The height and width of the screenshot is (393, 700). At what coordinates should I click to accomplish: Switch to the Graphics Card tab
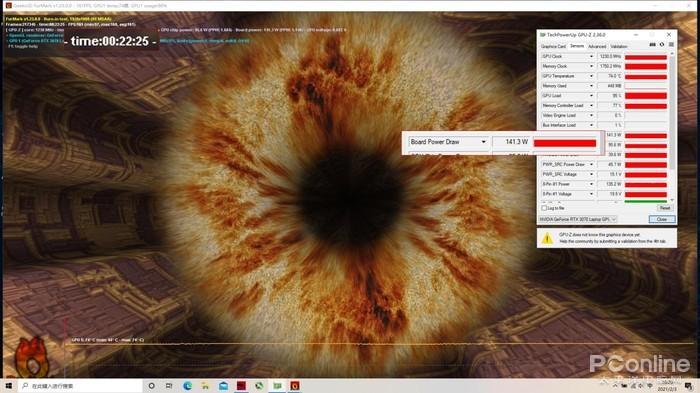[x=553, y=46]
